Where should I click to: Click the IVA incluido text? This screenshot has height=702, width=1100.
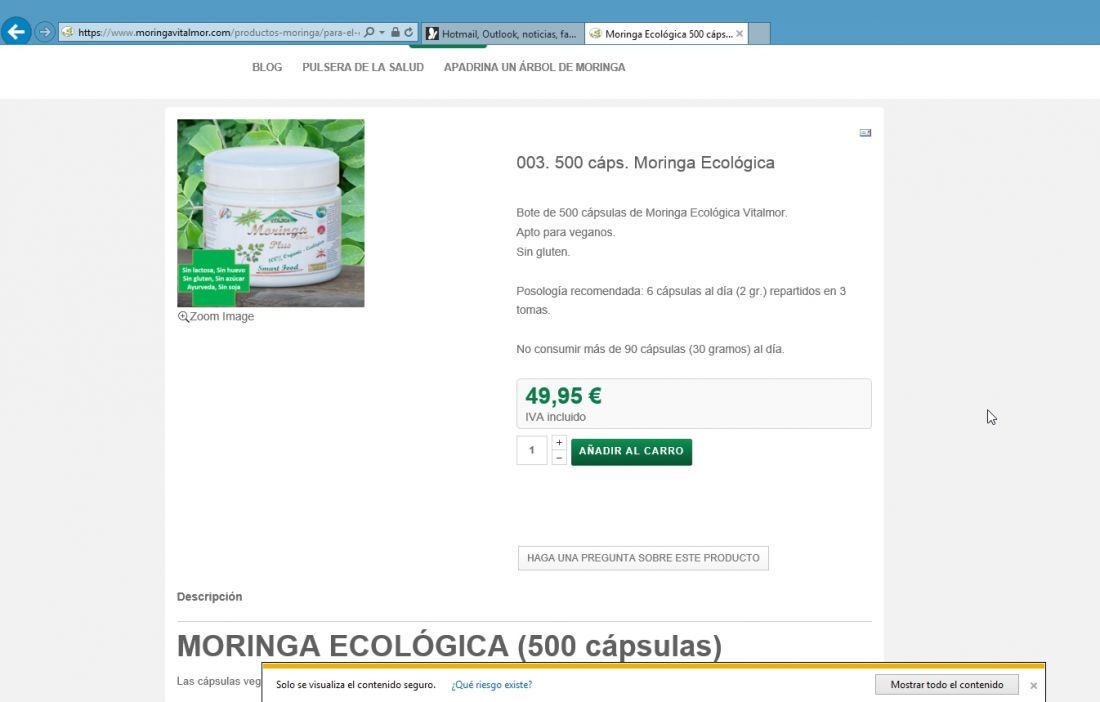[x=556, y=417]
